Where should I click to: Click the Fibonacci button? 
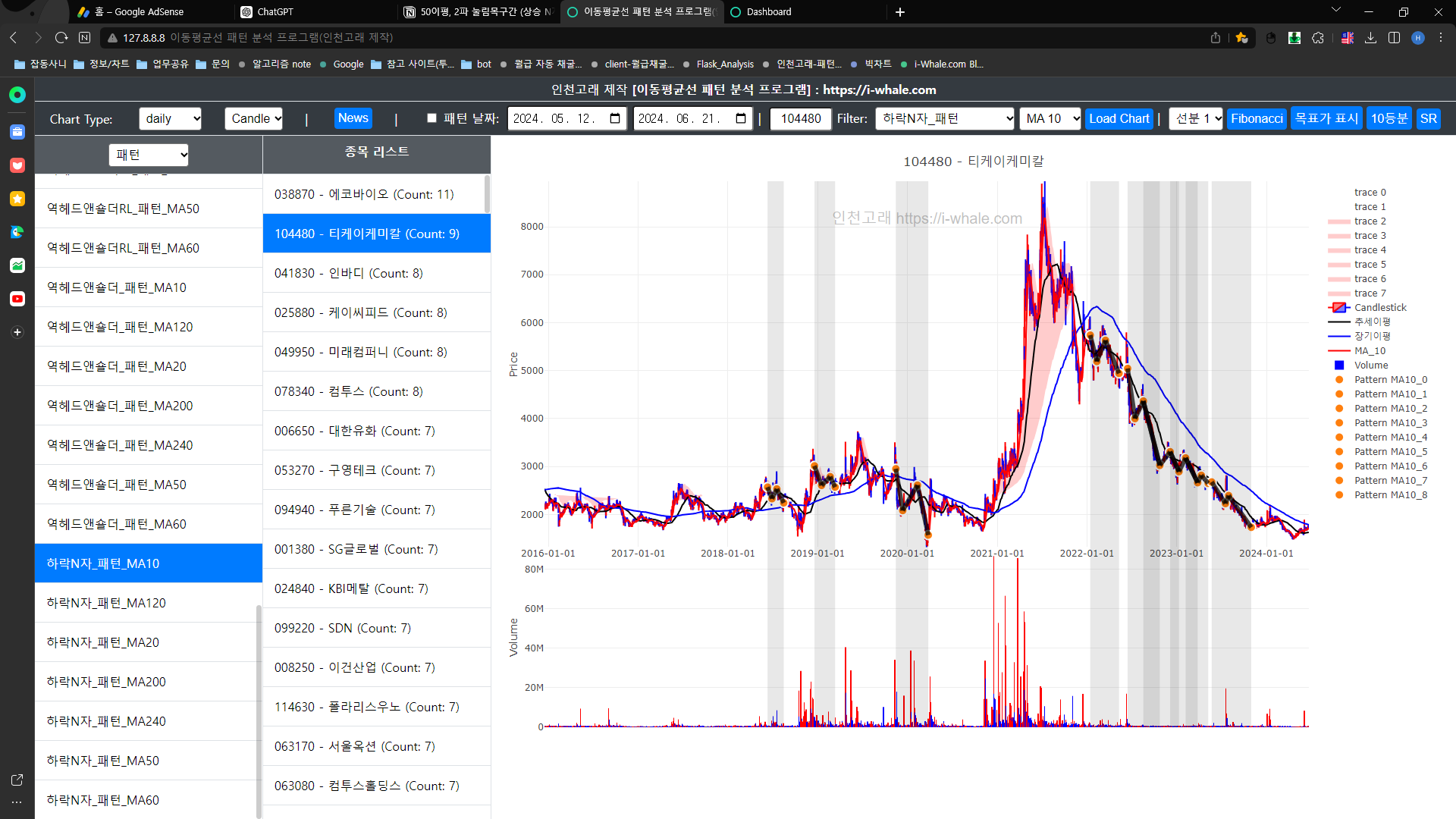[x=1256, y=118]
